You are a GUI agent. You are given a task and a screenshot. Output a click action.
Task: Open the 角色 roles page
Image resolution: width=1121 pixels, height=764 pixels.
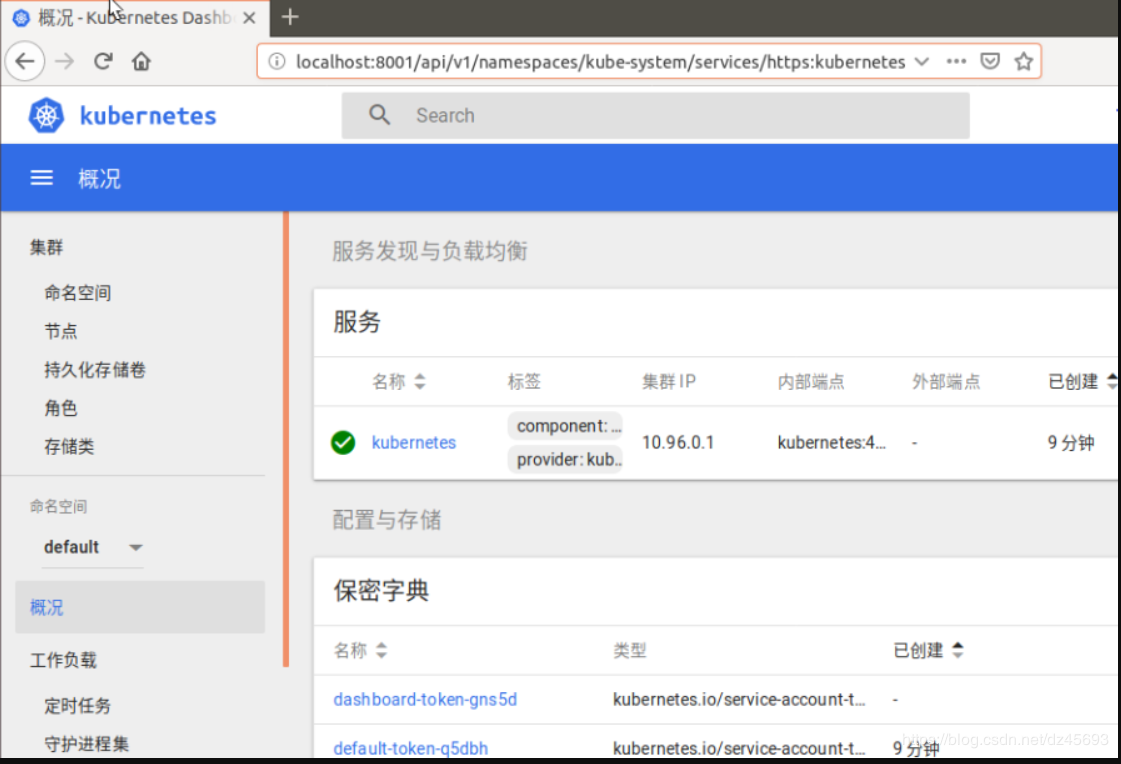click(x=61, y=409)
